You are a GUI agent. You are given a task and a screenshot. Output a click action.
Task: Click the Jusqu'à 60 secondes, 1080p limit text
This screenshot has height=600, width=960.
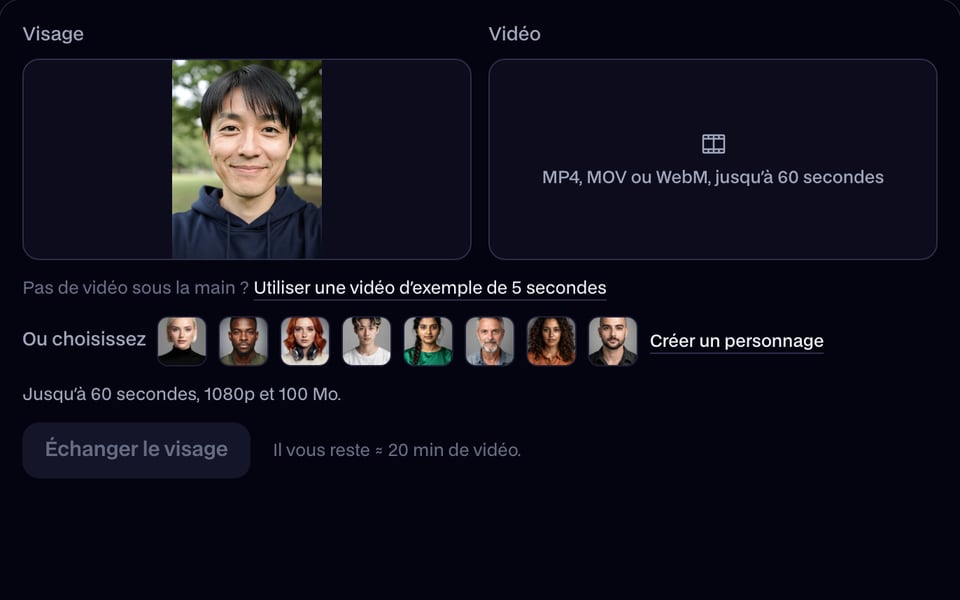coord(182,394)
